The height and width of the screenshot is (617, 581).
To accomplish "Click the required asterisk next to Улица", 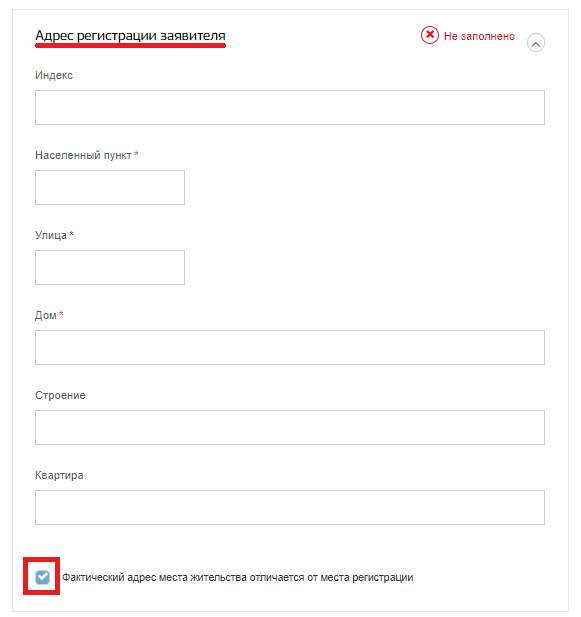I will pyautogui.click(x=72, y=234).
